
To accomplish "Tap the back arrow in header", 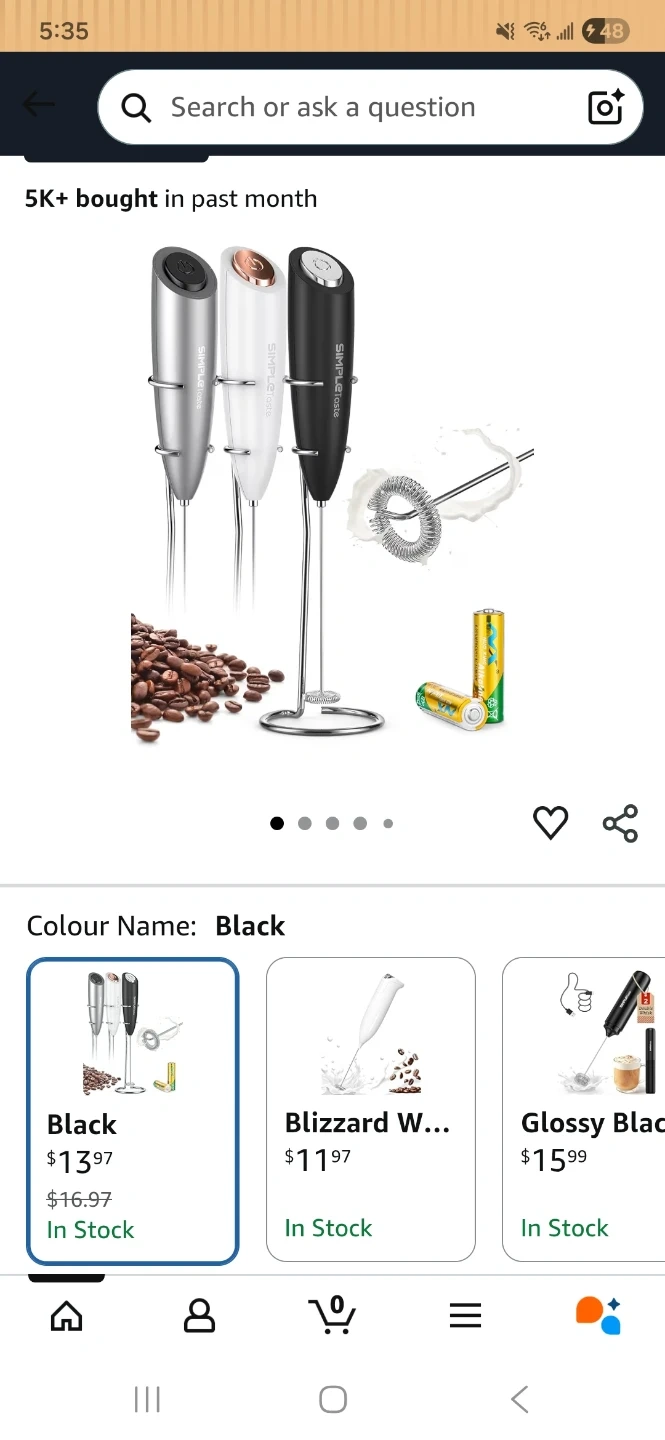I will click(39, 104).
